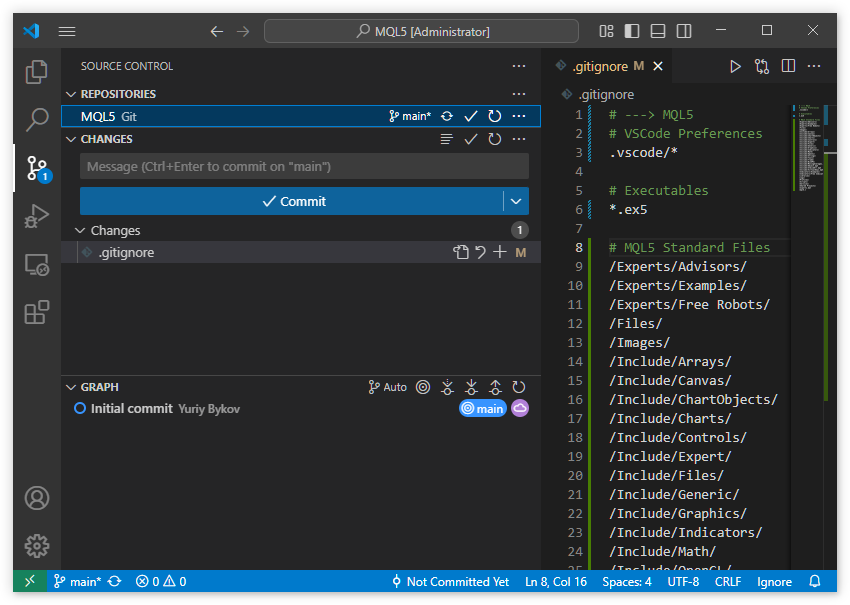Viewport: 850px width, 605px height.
Task: Refresh the MQL5 repository row
Action: coord(494,116)
